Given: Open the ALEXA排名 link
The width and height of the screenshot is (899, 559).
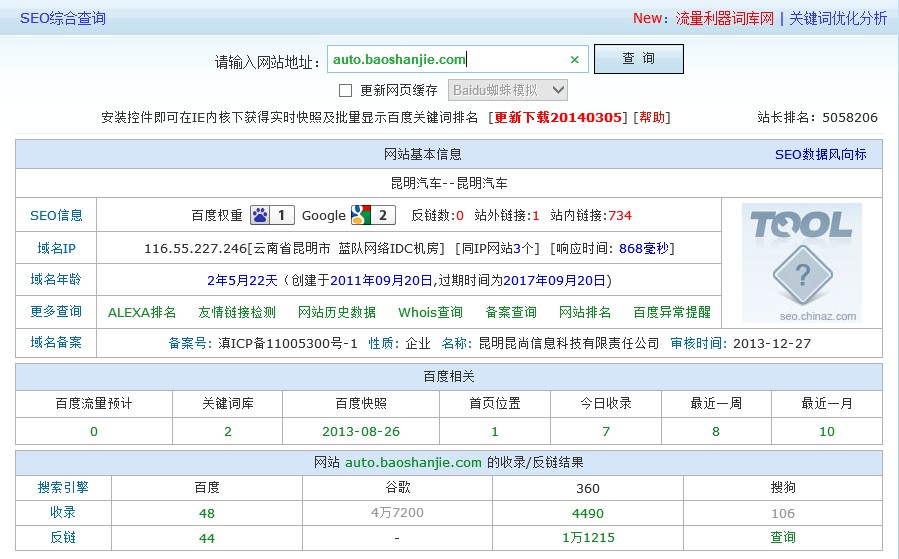Looking at the screenshot, I should pyautogui.click(x=142, y=312).
